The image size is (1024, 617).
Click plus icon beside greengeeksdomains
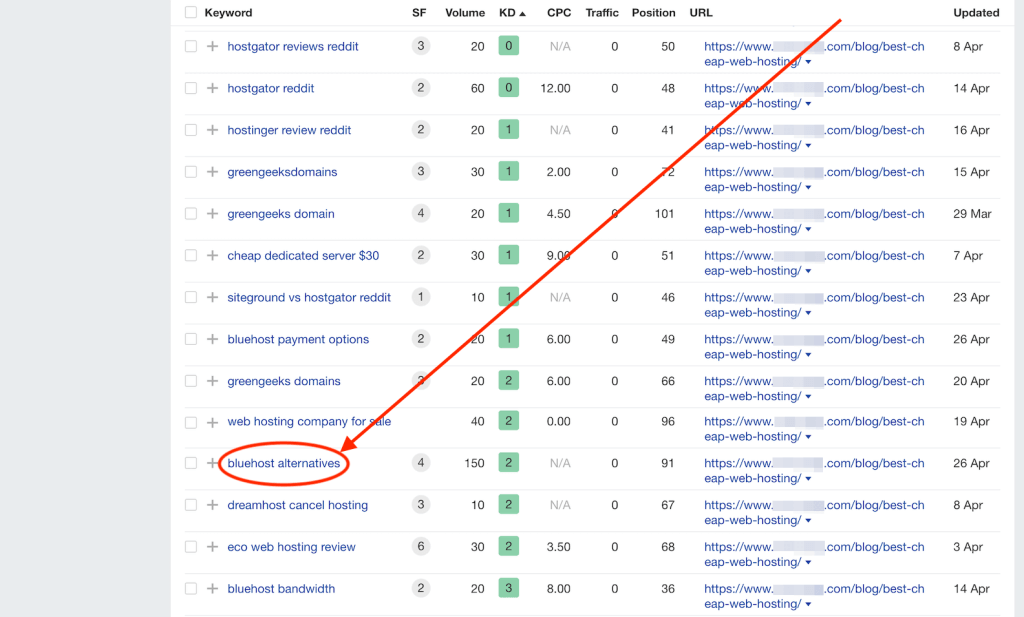(x=212, y=172)
